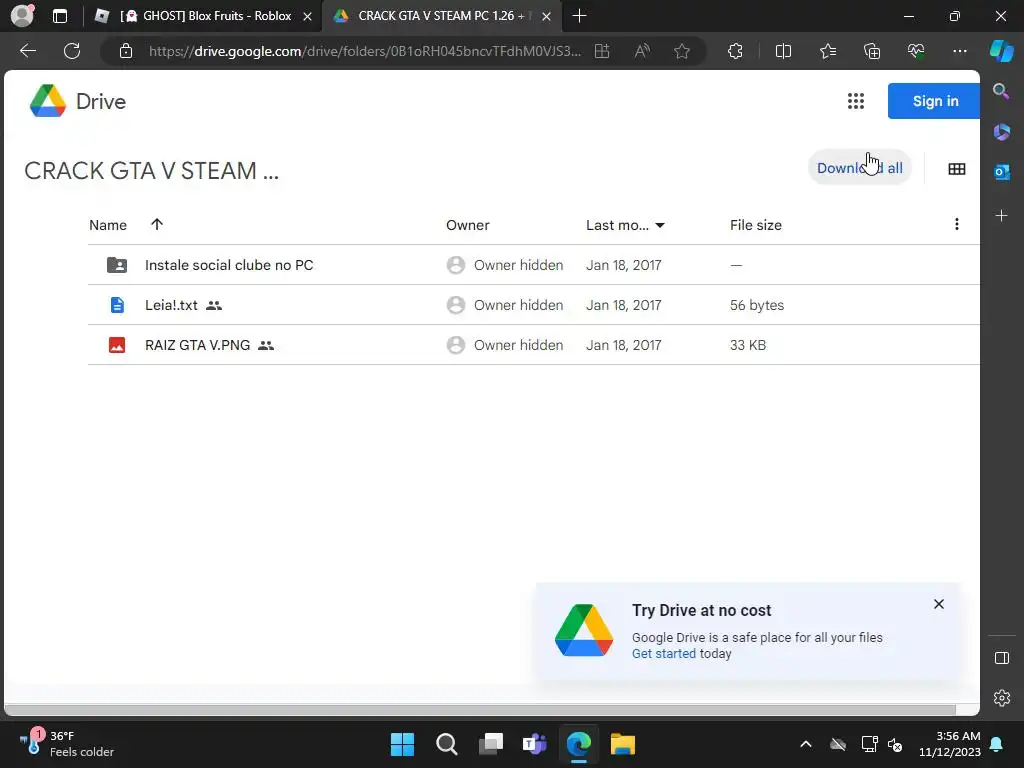The image size is (1024, 768).
Task: Open the list more options menu
Action: [956, 225]
